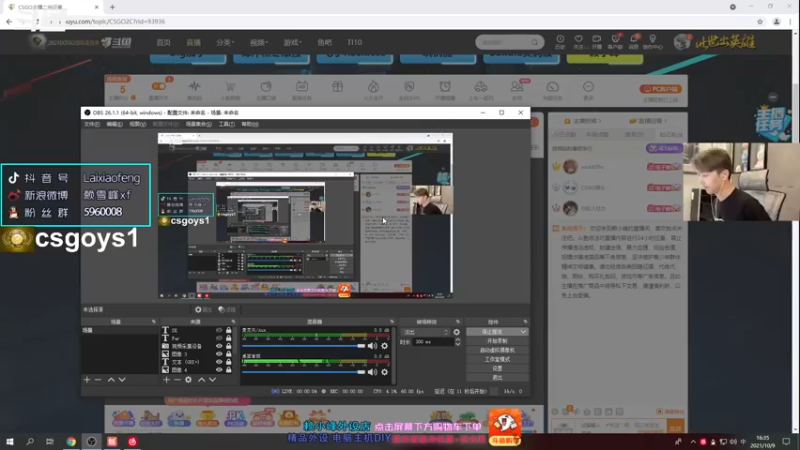Open OBS 视图 menu
Image resolution: width=800 pixels, height=450 pixels.
point(137,124)
